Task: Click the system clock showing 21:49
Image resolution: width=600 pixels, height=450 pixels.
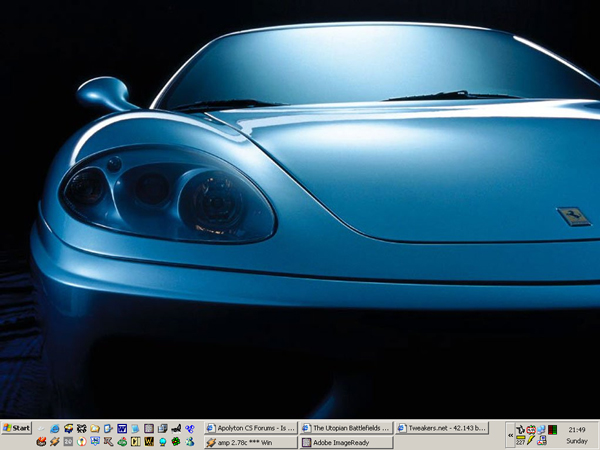Action: click(577, 429)
